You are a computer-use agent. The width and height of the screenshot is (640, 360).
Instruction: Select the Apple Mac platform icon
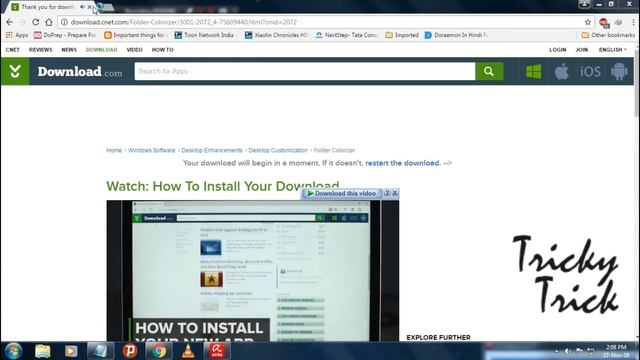pos(562,71)
